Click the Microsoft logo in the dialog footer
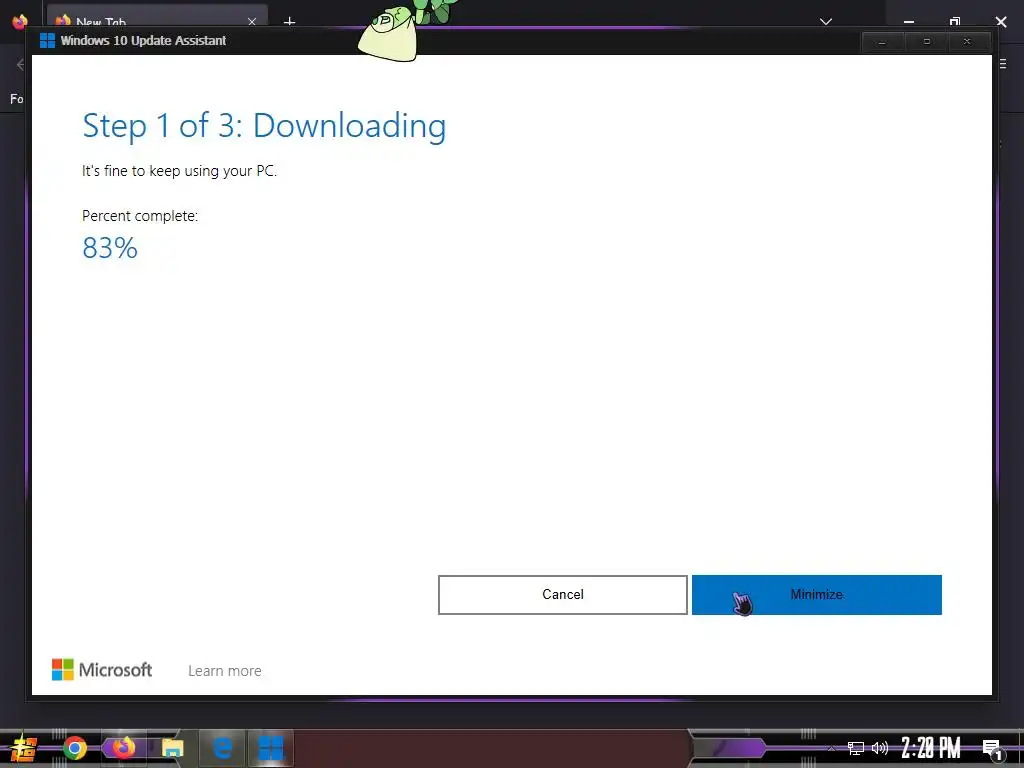This screenshot has height=768, width=1024. 102,669
